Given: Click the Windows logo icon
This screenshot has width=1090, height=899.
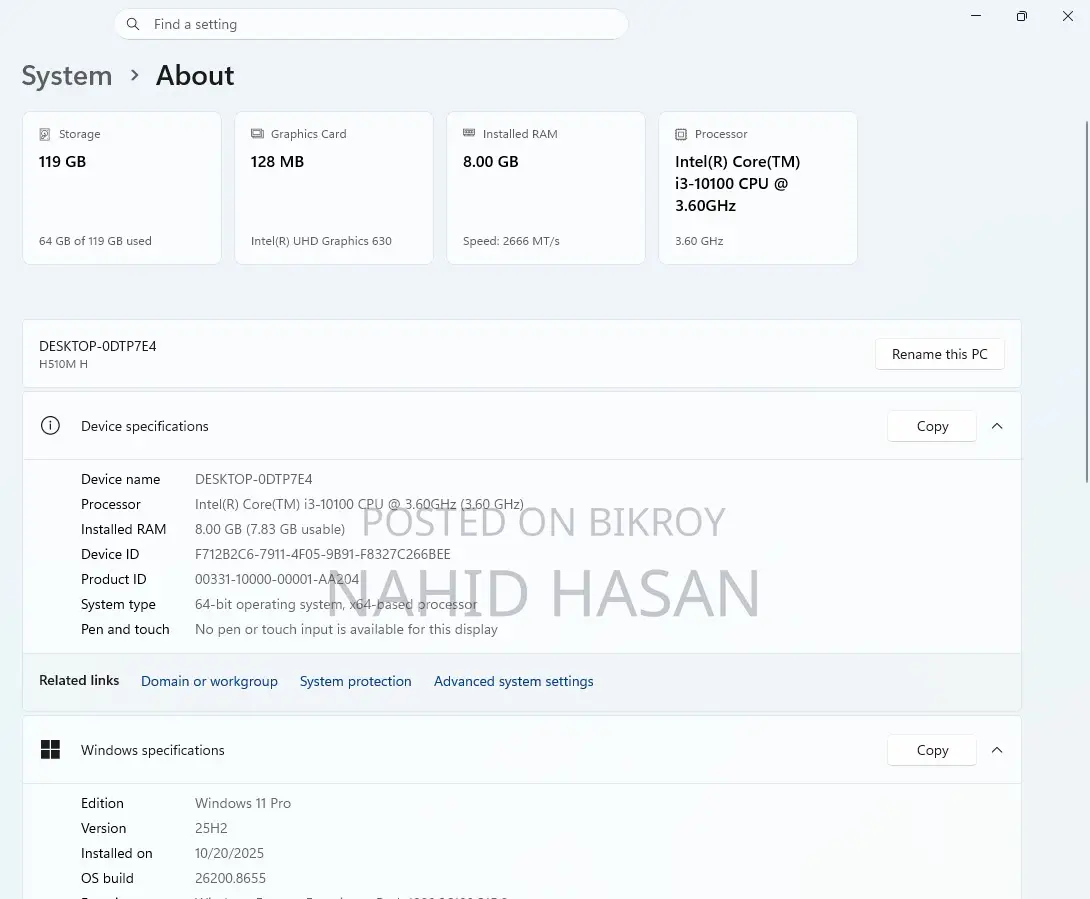Looking at the screenshot, I should click(x=50, y=750).
